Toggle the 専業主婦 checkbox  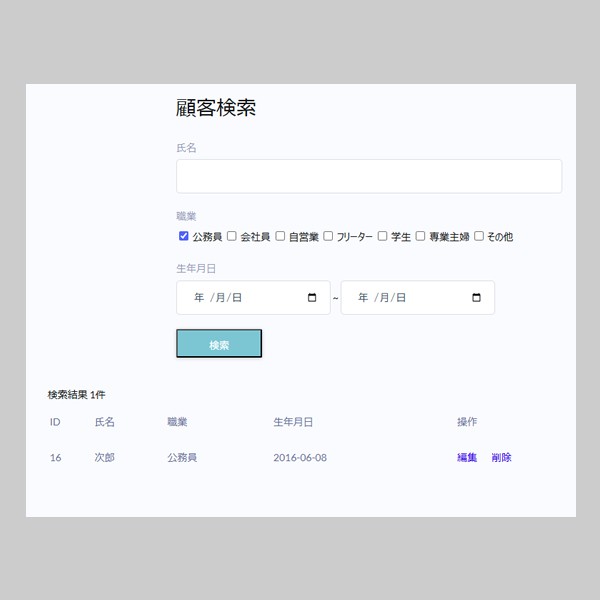click(421, 237)
